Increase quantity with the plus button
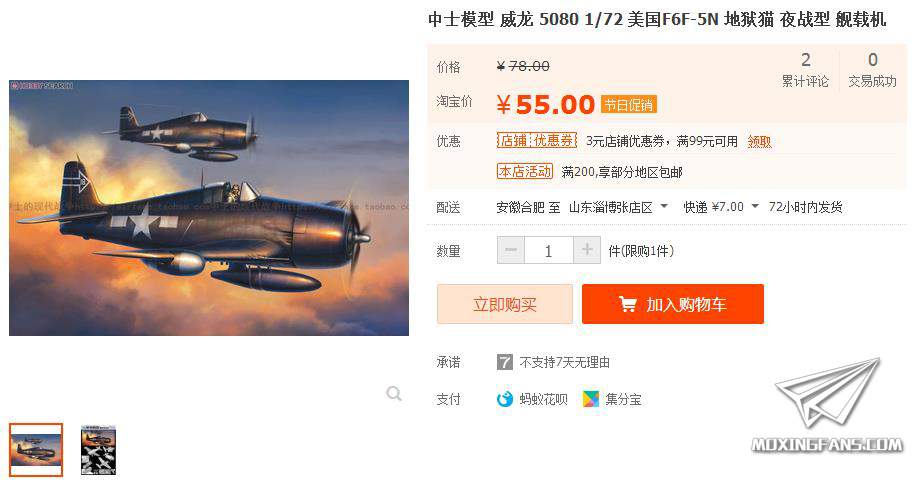The height and width of the screenshot is (480, 913). tap(587, 250)
